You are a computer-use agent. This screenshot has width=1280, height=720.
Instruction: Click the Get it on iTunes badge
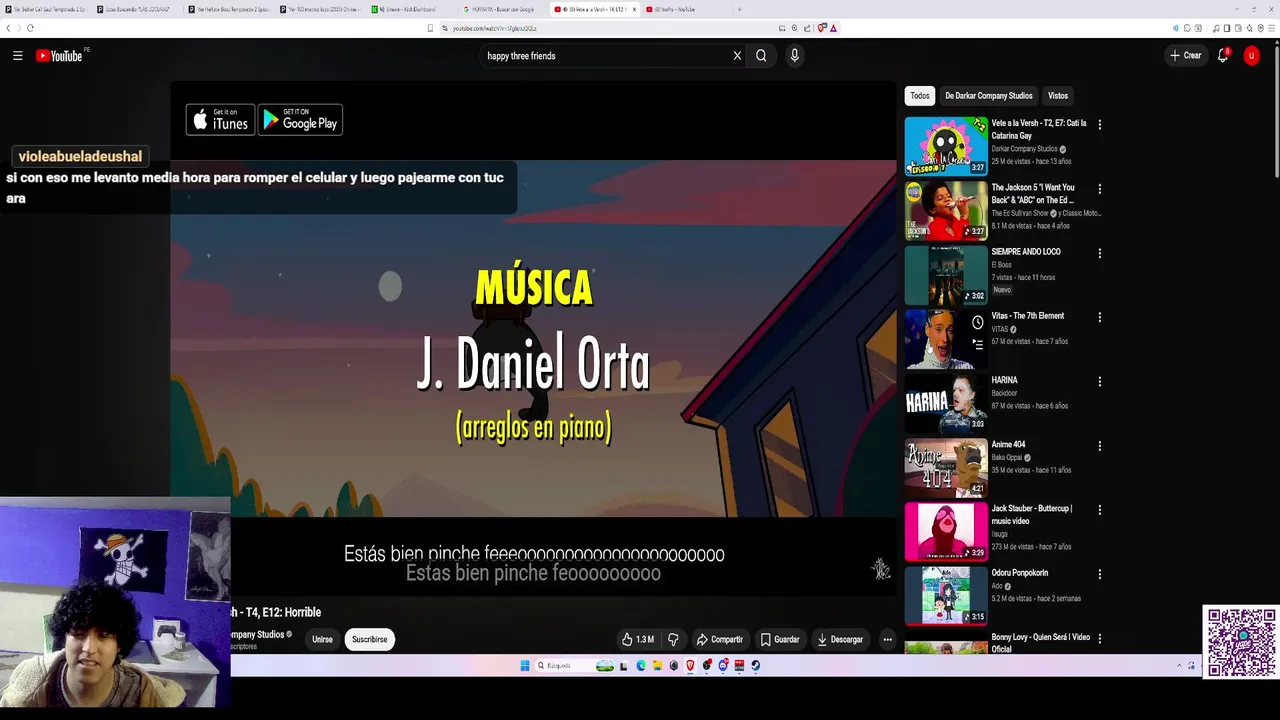[220, 120]
